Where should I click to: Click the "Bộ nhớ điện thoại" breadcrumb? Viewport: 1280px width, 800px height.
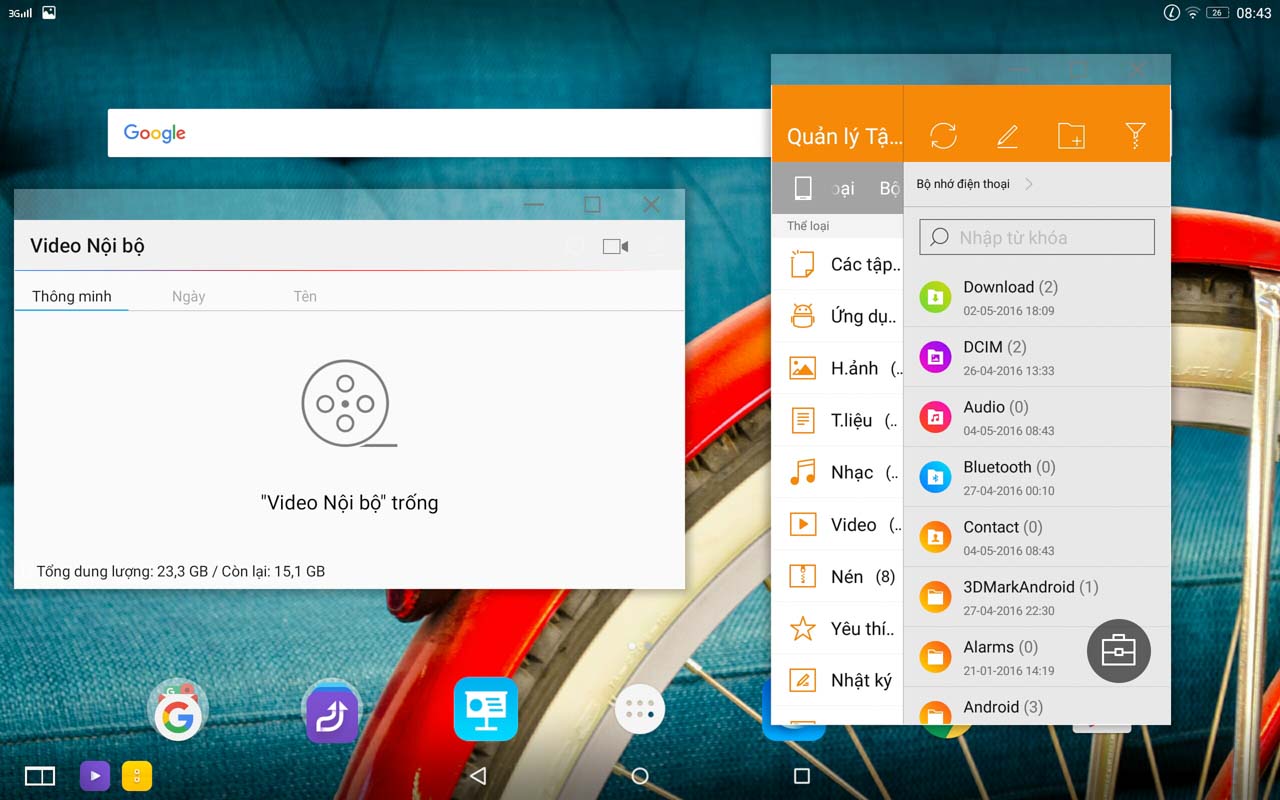coord(963,184)
